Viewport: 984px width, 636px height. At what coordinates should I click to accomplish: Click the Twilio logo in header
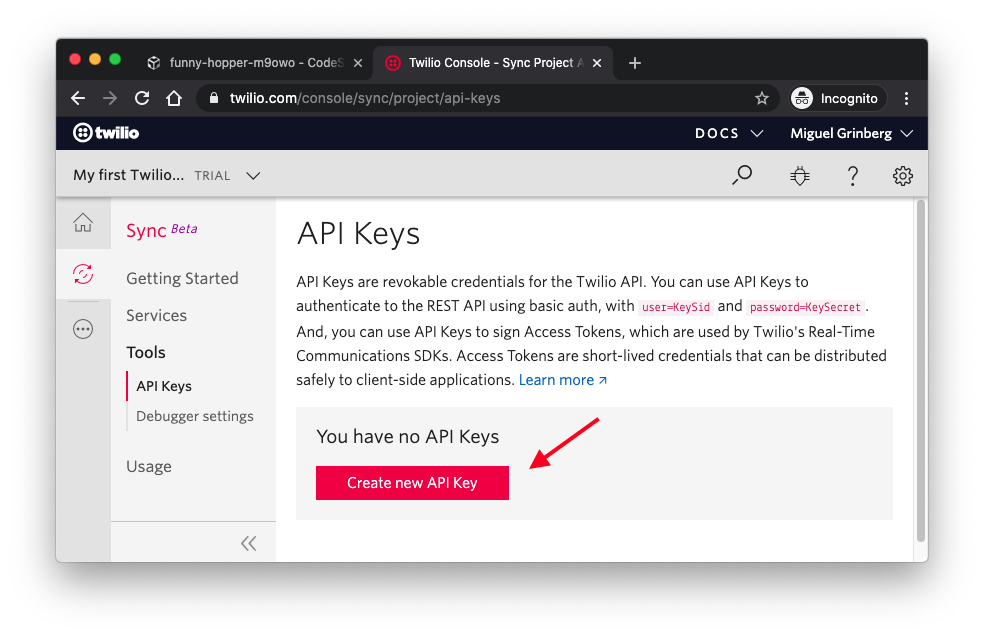pos(106,133)
